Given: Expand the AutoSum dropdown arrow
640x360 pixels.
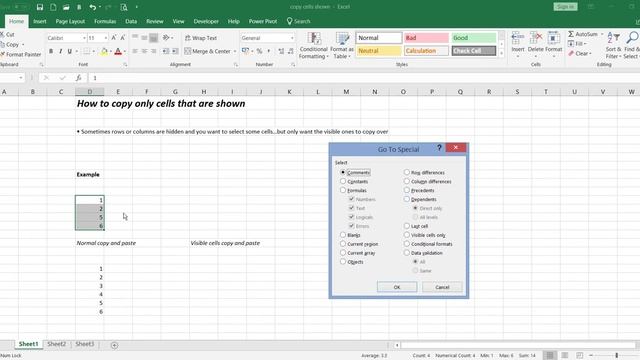Looking at the screenshot, I should coord(602,34).
